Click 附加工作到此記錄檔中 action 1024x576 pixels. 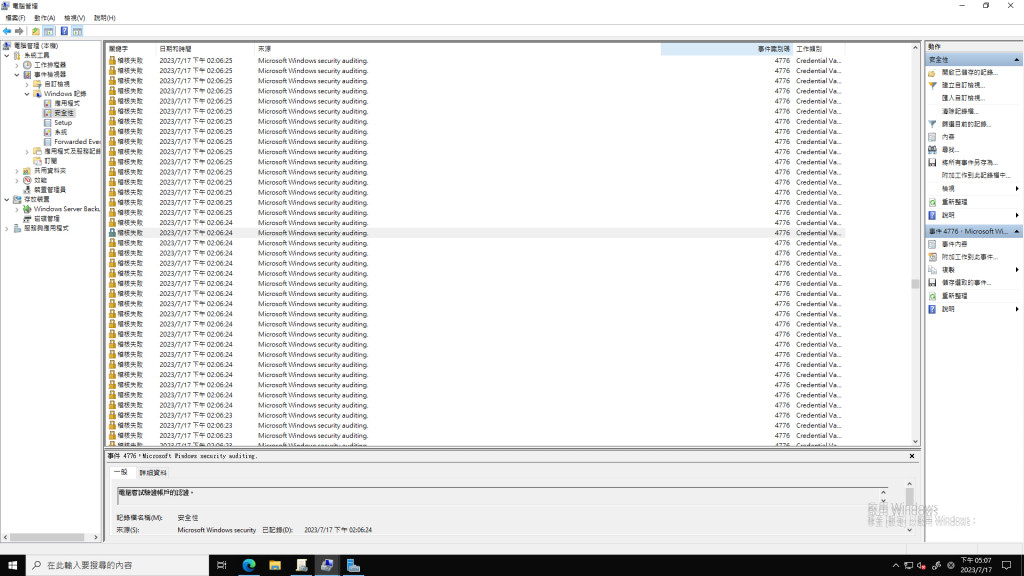pos(976,176)
